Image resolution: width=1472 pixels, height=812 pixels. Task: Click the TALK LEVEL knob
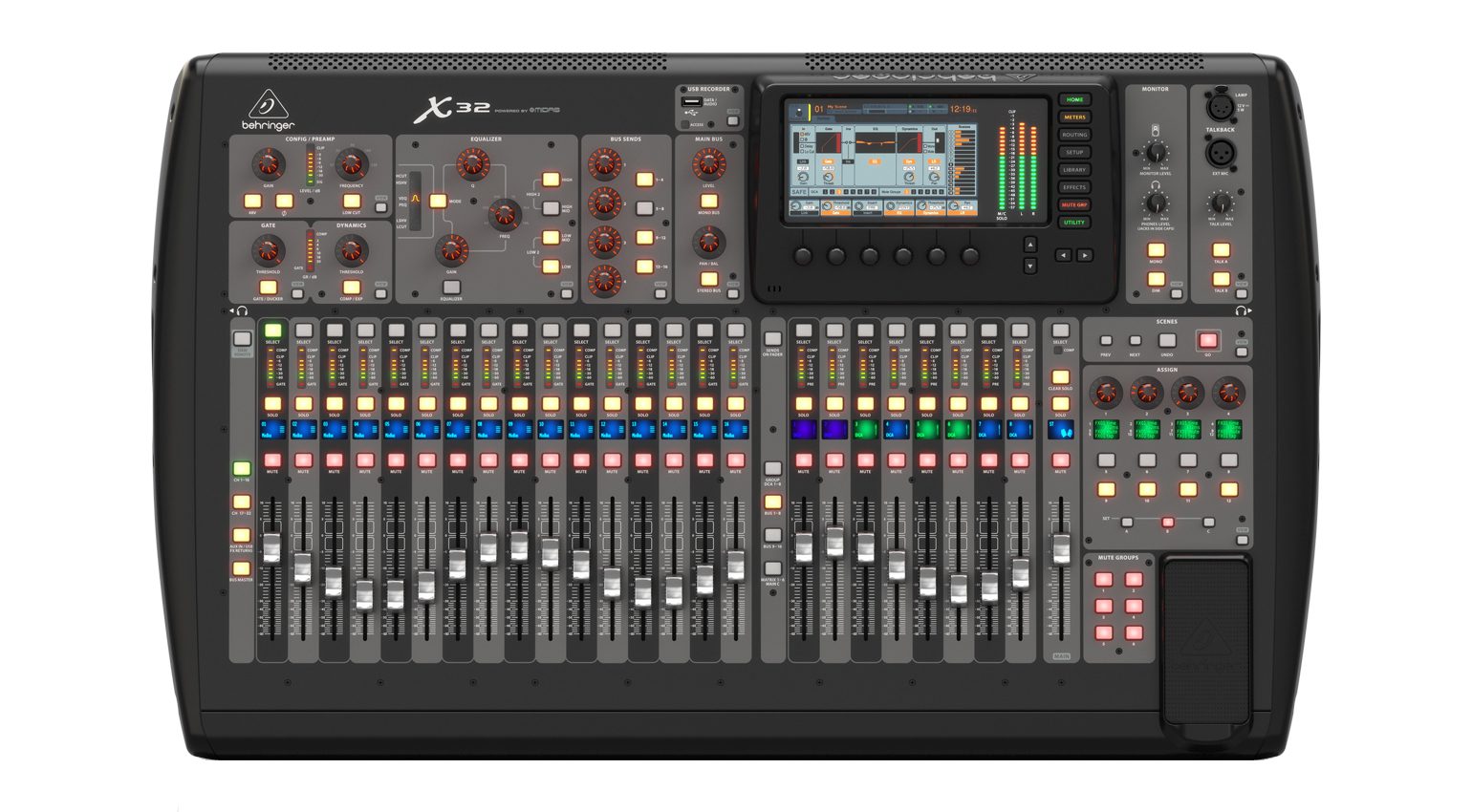pyautogui.click(x=1221, y=203)
